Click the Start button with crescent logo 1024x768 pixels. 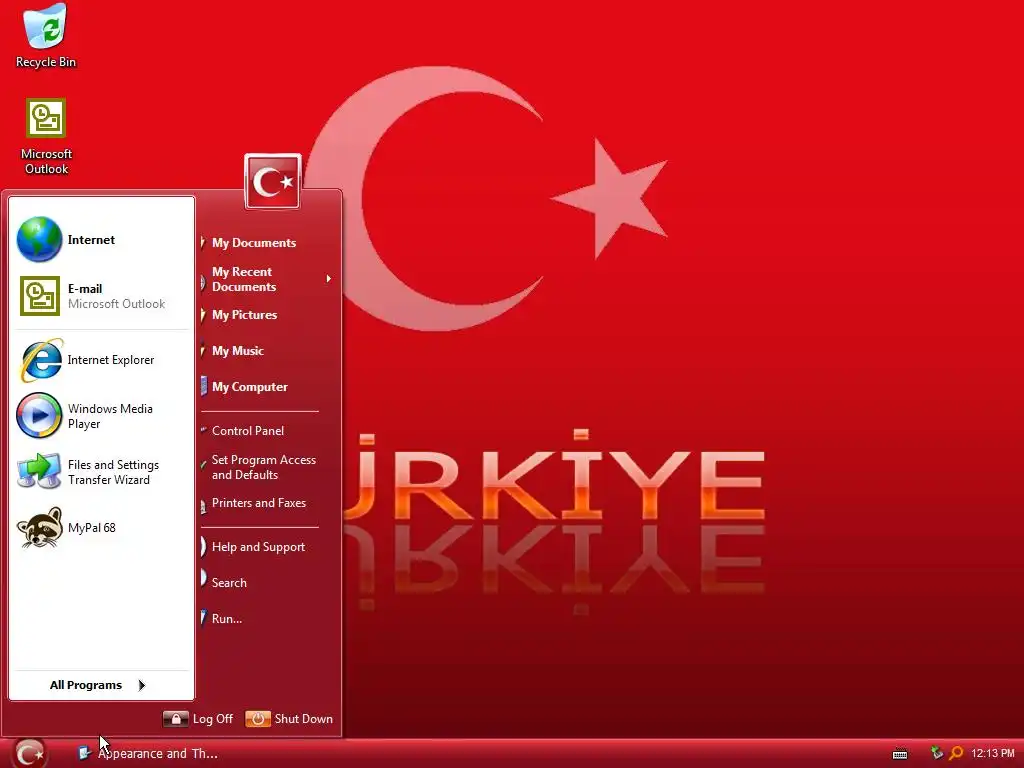(x=29, y=754)
